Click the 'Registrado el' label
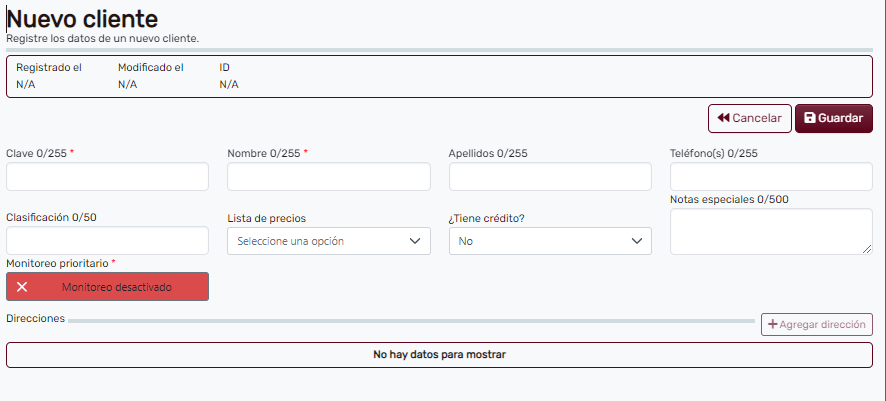 49,68
